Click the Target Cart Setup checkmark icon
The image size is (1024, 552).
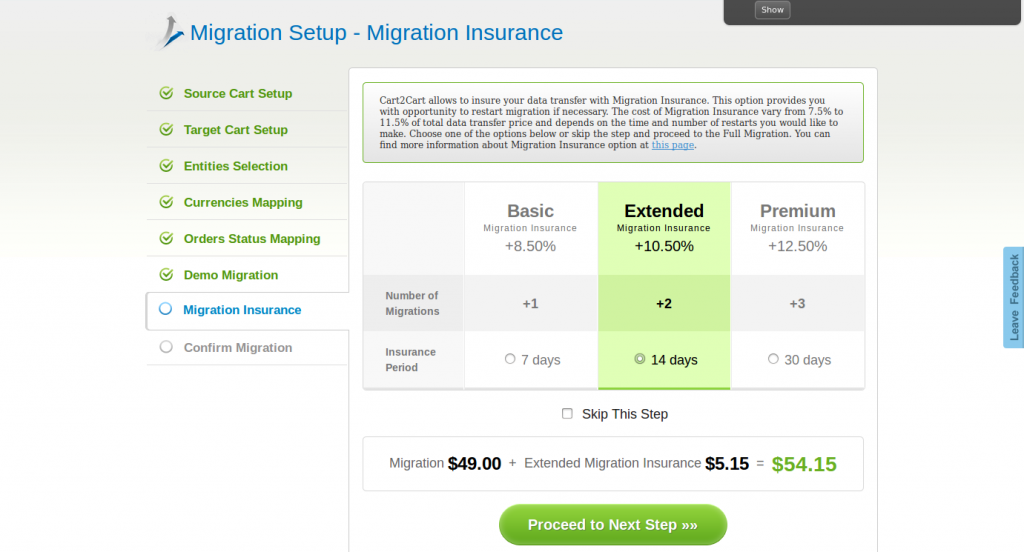point(166,130)
